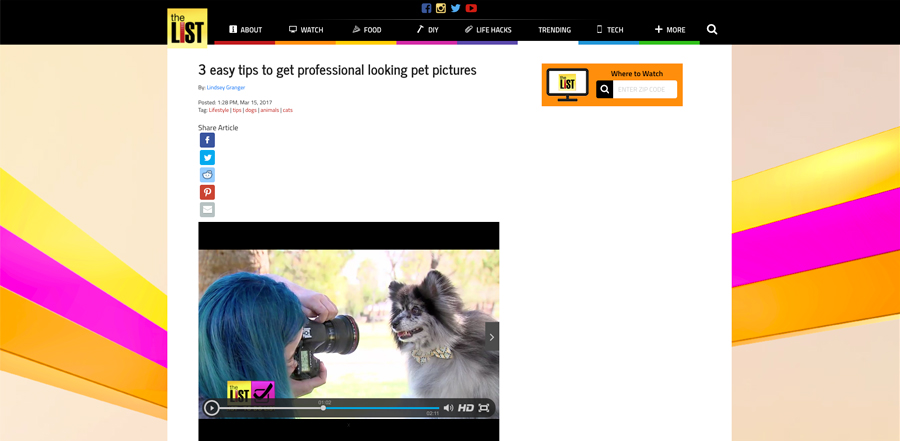900x441 pixels.
Task: Click the TV logo in Where to Watch
Action: point(567,84)
